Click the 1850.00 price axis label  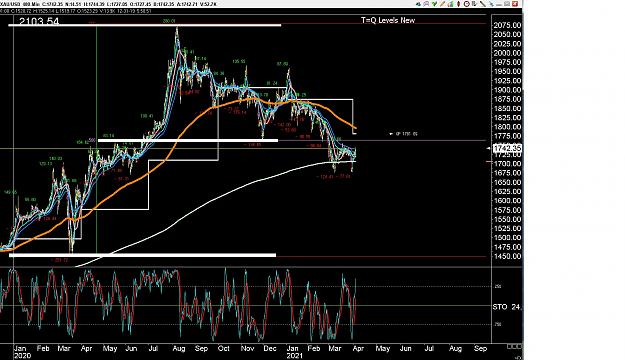point(507,108)
